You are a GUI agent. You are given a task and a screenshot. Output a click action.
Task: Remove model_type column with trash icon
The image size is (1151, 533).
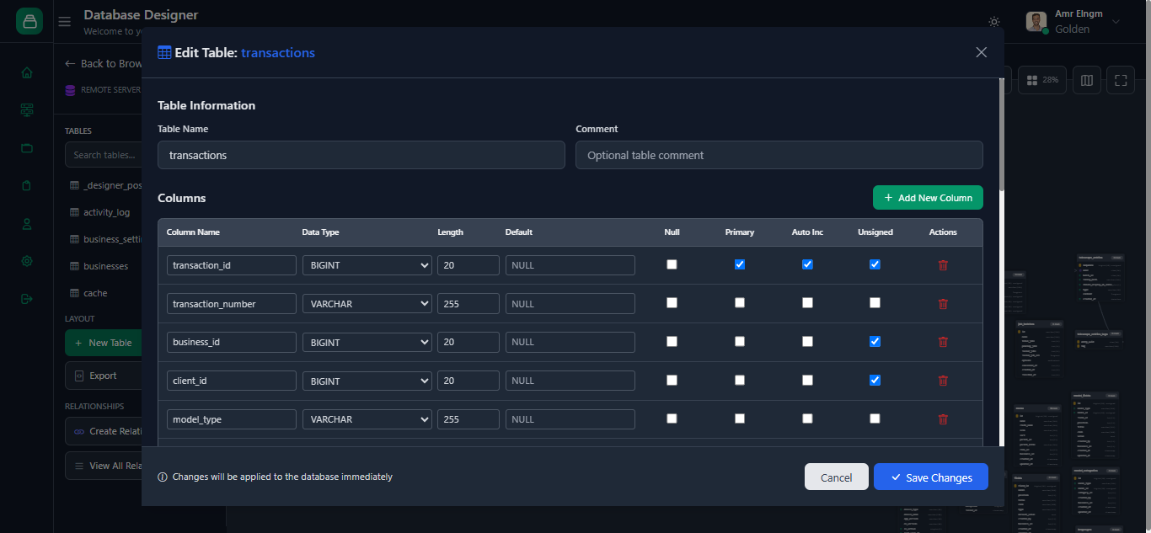pos(942,420)
